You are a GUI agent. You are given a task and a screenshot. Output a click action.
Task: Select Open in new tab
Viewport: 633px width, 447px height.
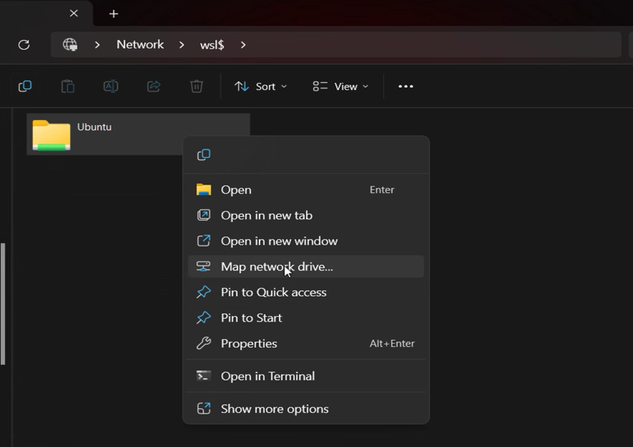point(266,215)
